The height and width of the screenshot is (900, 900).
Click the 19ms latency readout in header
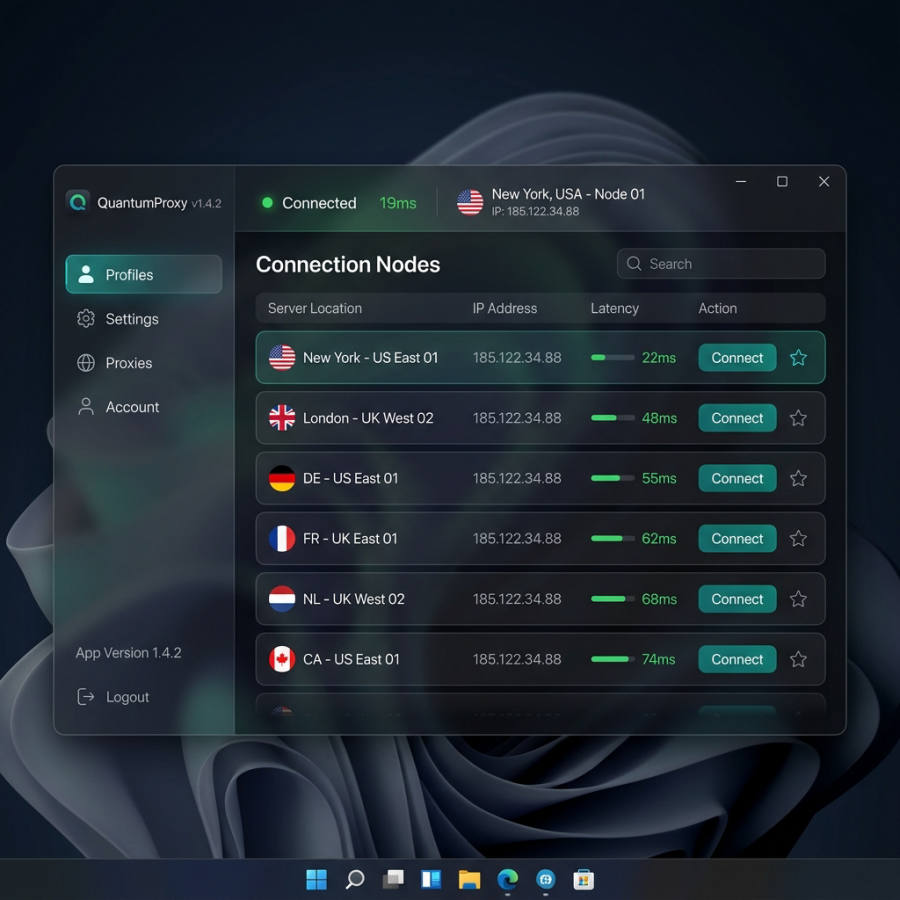(398, 203)
